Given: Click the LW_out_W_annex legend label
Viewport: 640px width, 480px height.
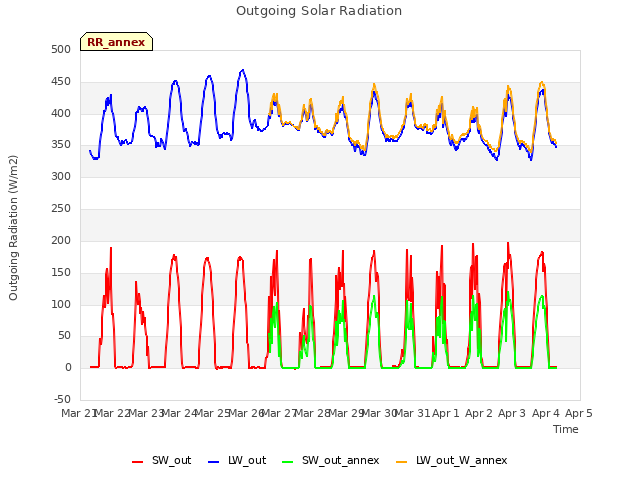Looking at the screenshot, I should tap(462, 460).
